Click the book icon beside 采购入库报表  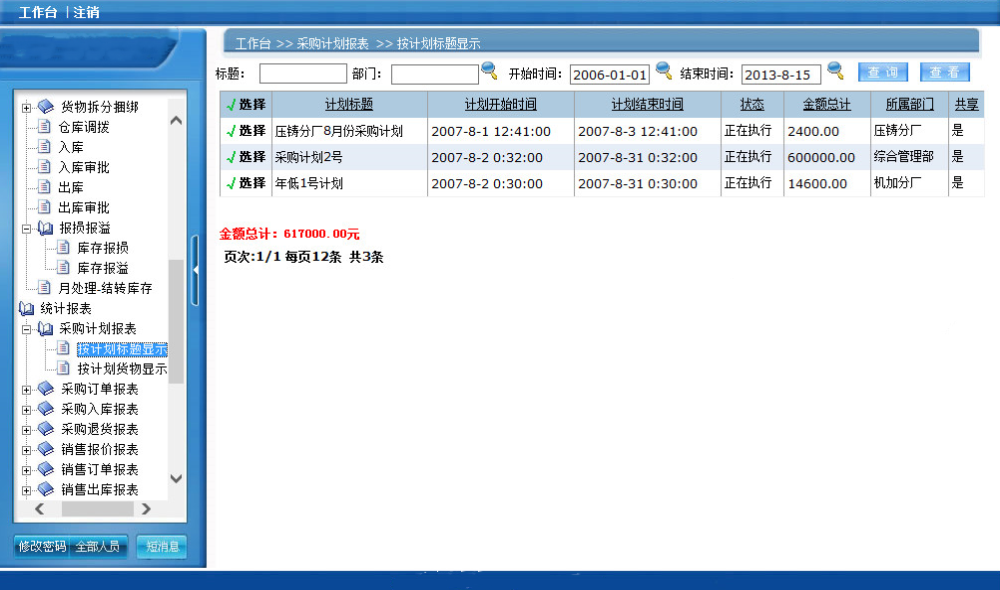[45, 409]
